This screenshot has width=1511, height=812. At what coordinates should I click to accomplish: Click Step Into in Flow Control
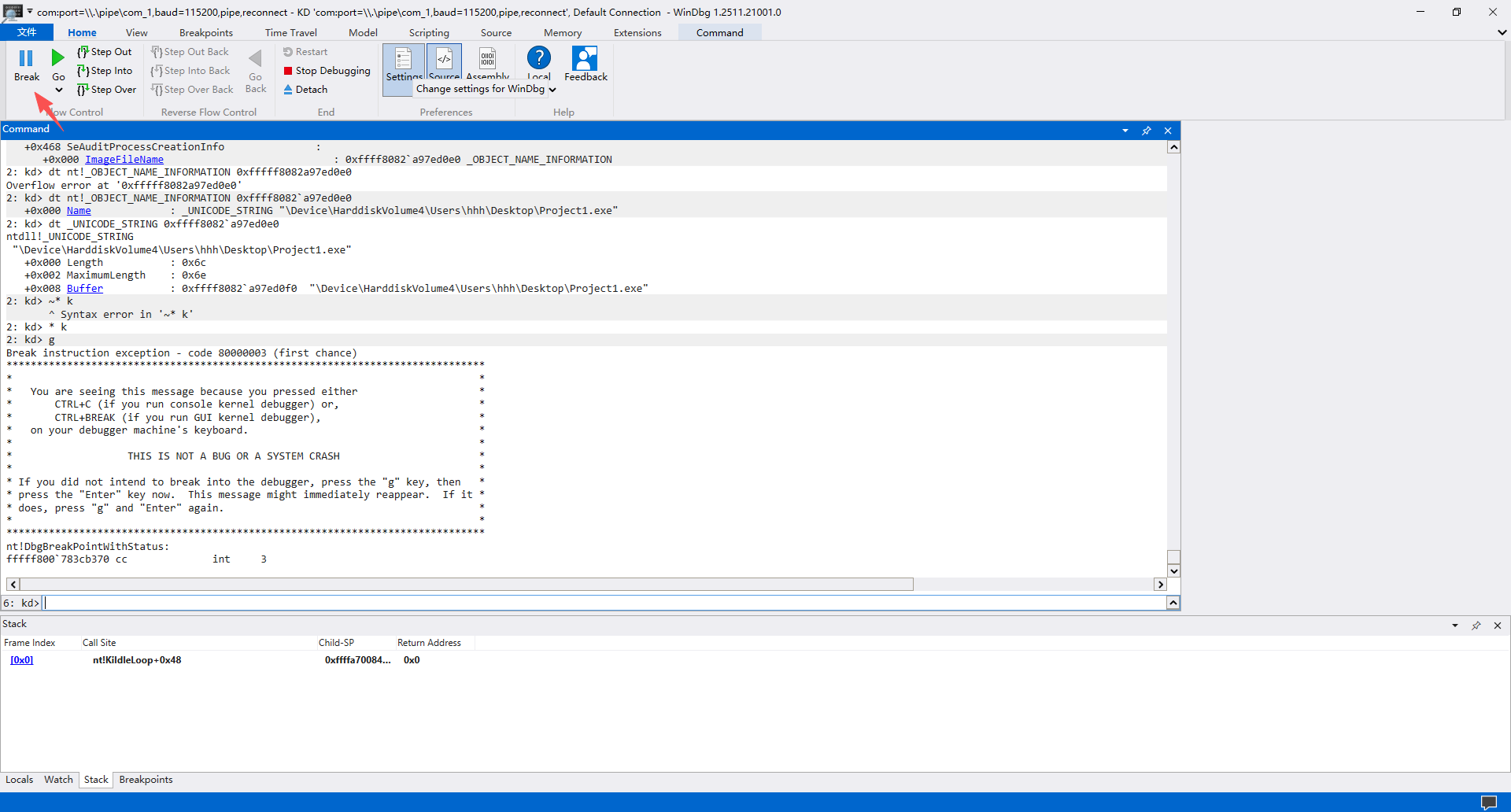click(x=105, y=71)
